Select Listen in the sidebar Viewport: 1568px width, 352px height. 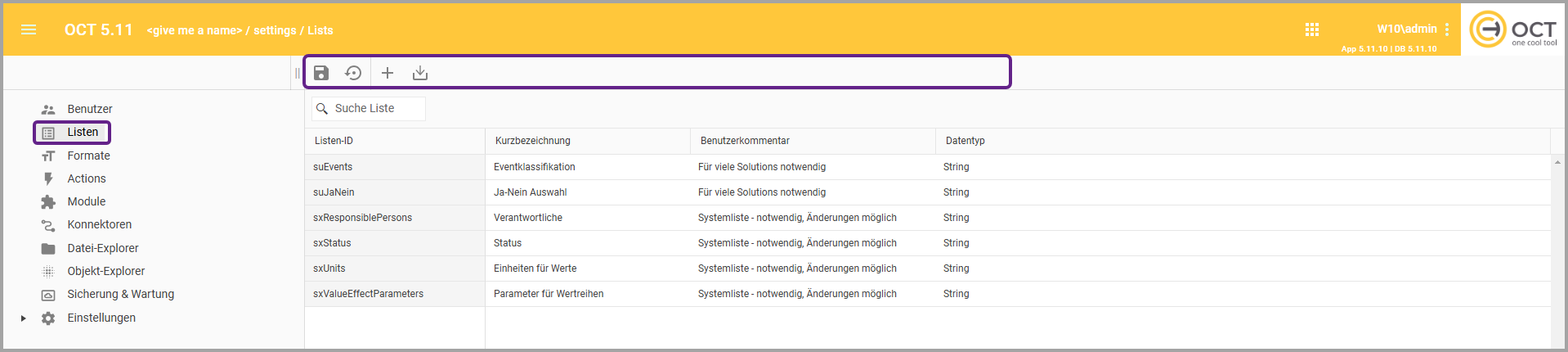[x=83, y=132]
